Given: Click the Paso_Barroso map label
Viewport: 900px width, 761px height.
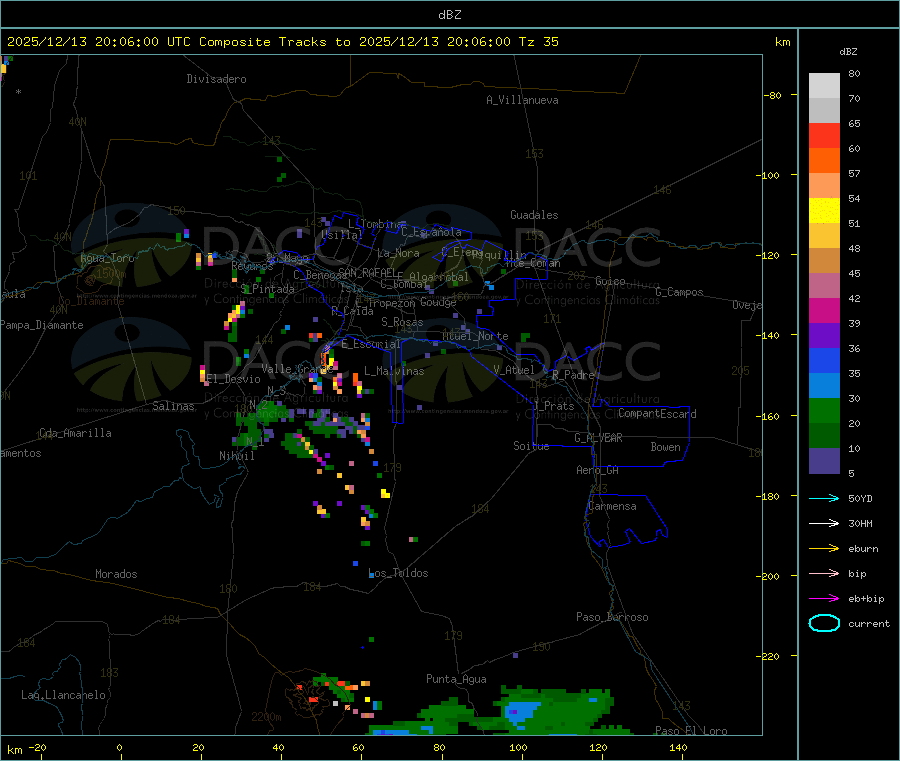Looking at the screenshot, I should [x=612, y=617].
